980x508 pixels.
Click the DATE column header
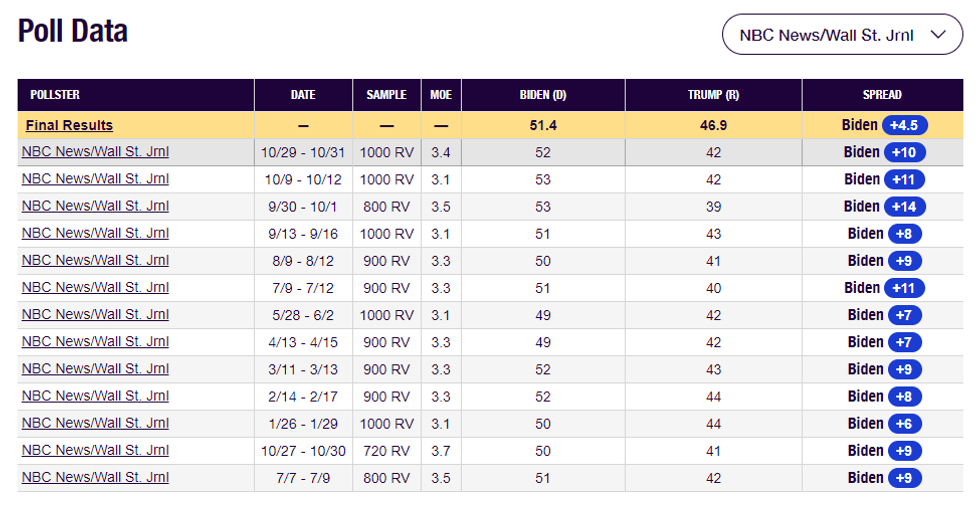[303, 95]
